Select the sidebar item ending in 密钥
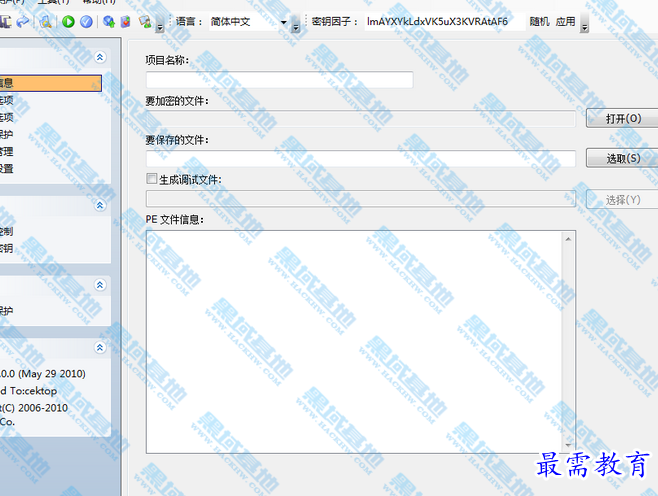This screenshot has height=496, width=658. click(x=7, y=248)
